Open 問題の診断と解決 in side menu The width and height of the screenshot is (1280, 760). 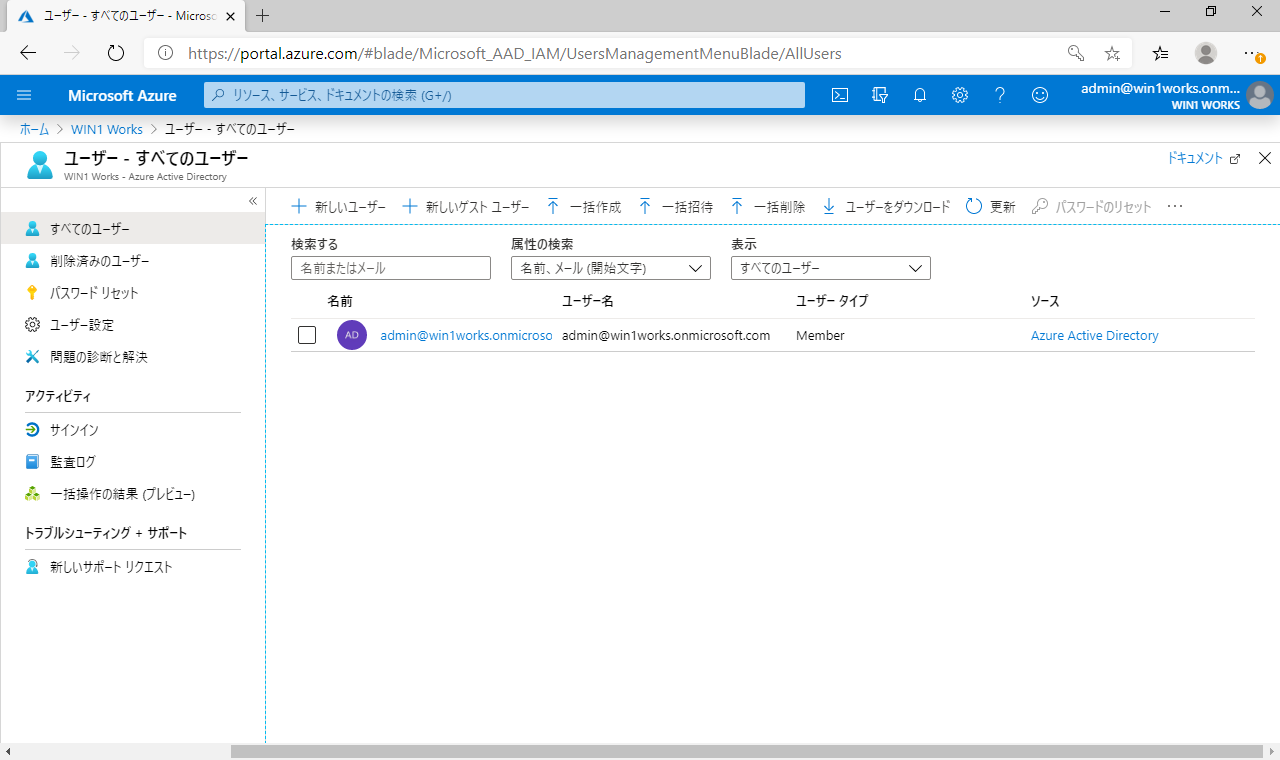pyautogui.click(x=133, y=357)
